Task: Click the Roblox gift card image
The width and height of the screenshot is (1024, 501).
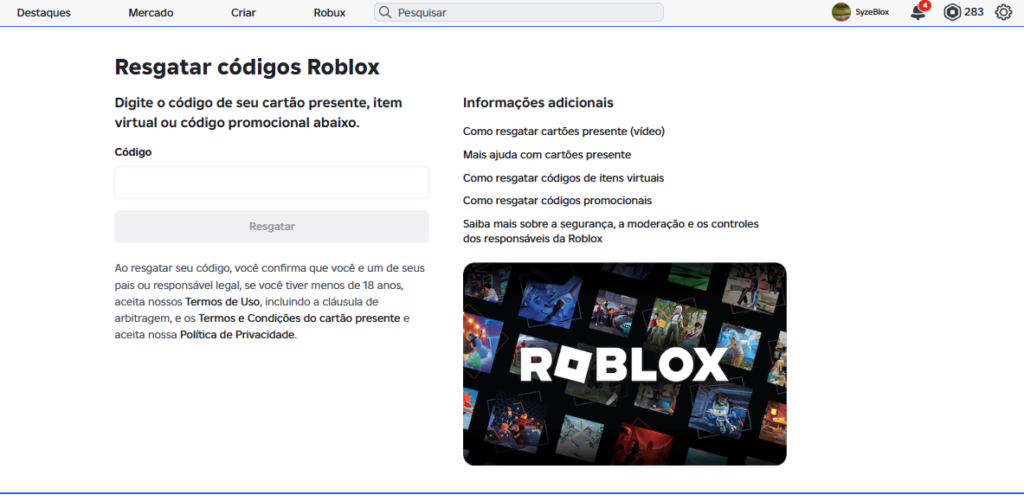Action: click(x=624, y=364)
